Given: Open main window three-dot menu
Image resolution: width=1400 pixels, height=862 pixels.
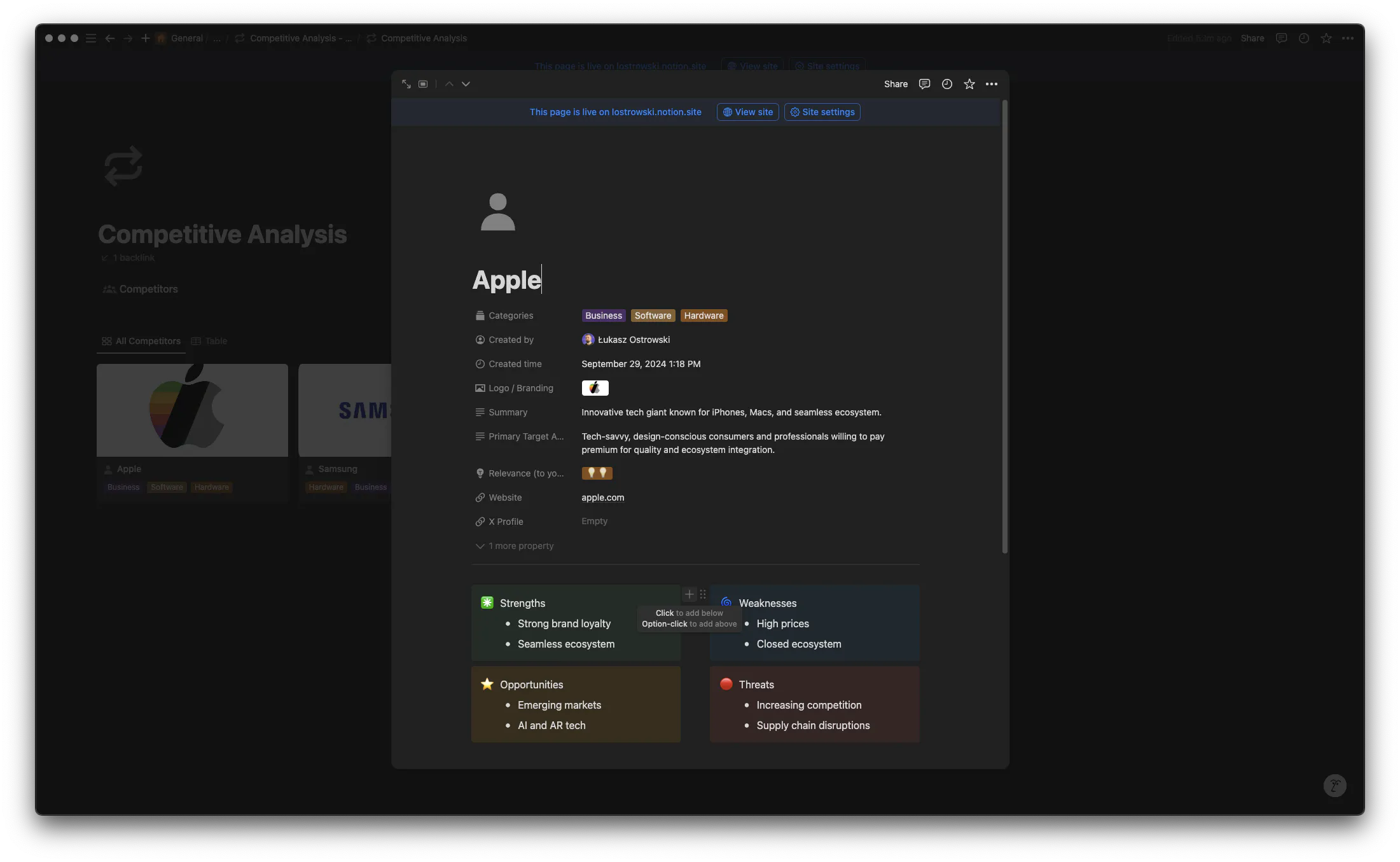Looking at the screenshot, I should (x=1347, y=38).
